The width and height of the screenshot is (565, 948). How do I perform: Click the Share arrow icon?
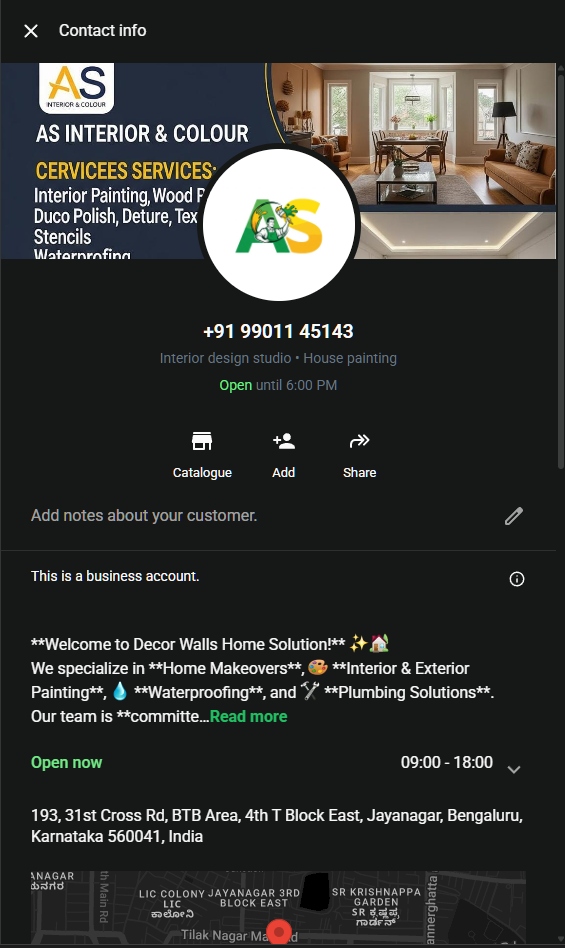[360, 441]
